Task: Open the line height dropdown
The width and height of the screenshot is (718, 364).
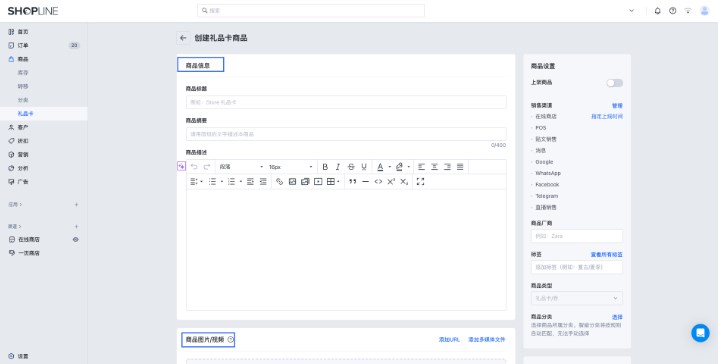Action: tap(196, 182)
